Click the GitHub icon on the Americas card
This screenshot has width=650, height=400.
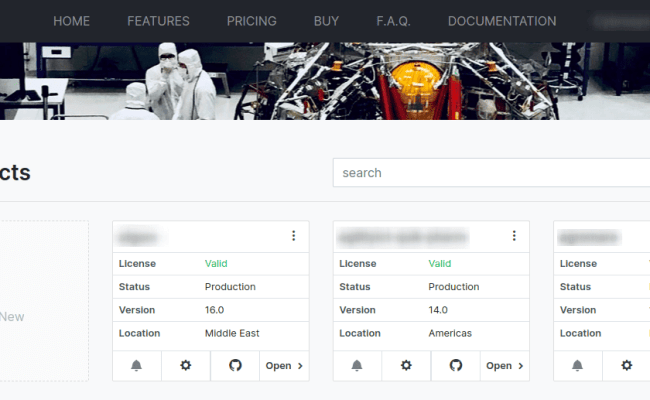(x=456, y=366)
